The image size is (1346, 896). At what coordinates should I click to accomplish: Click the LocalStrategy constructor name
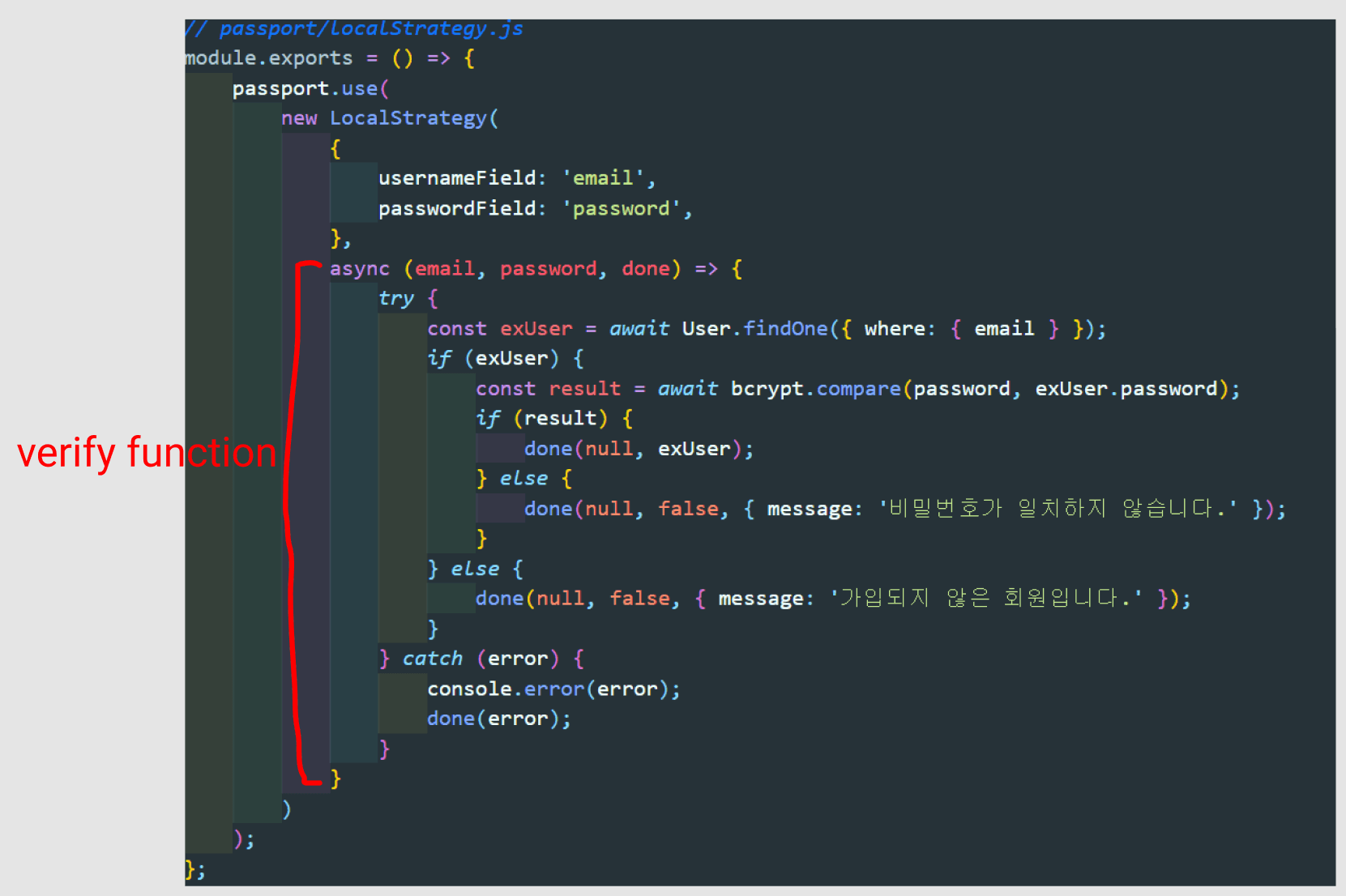point(408,118)
